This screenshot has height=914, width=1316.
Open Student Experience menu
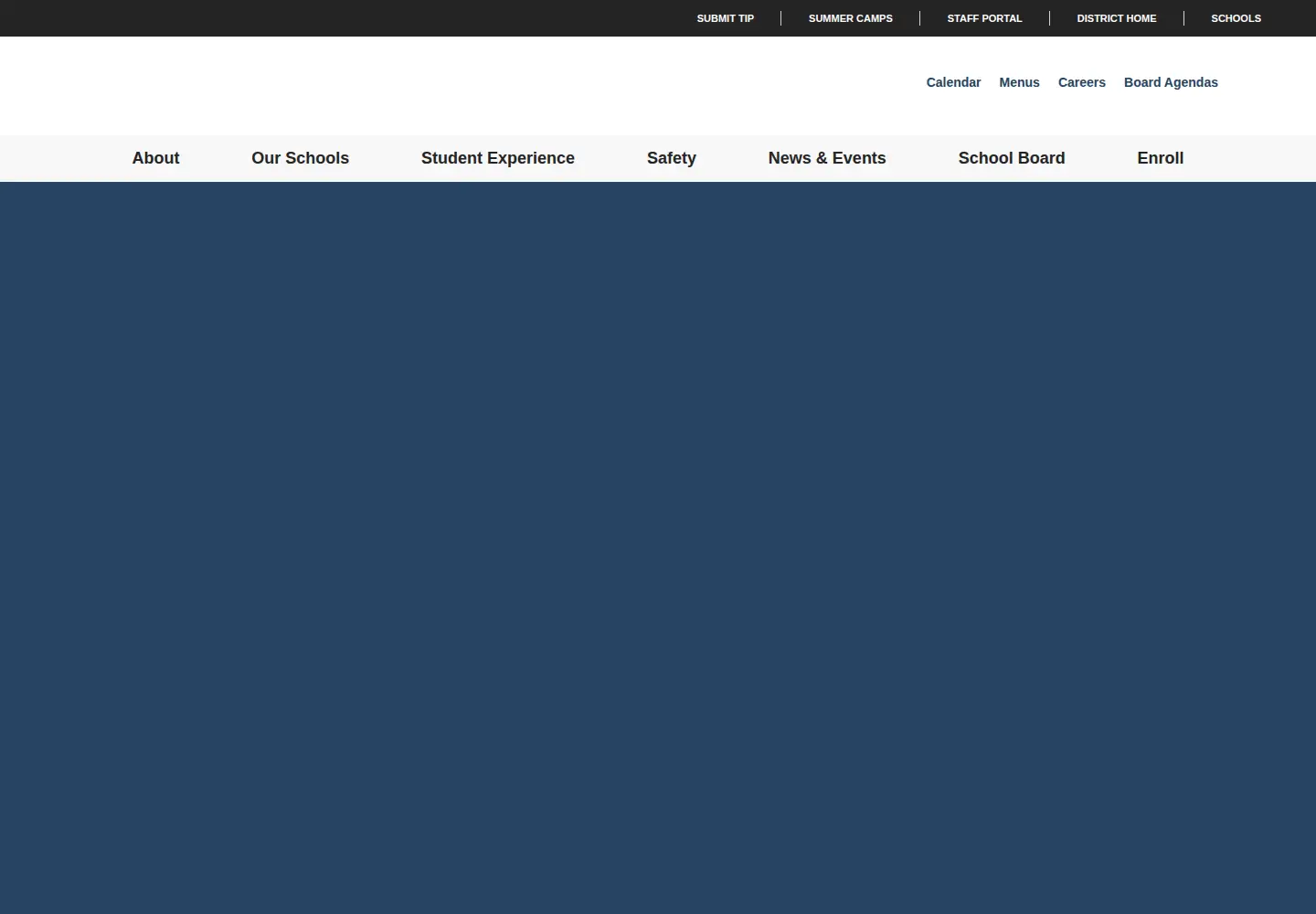(498, 158)
